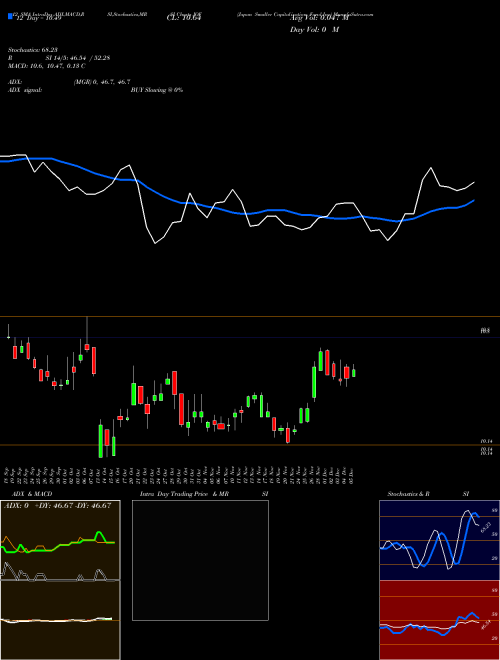Click the upper price level axis label

pos(485,331)
